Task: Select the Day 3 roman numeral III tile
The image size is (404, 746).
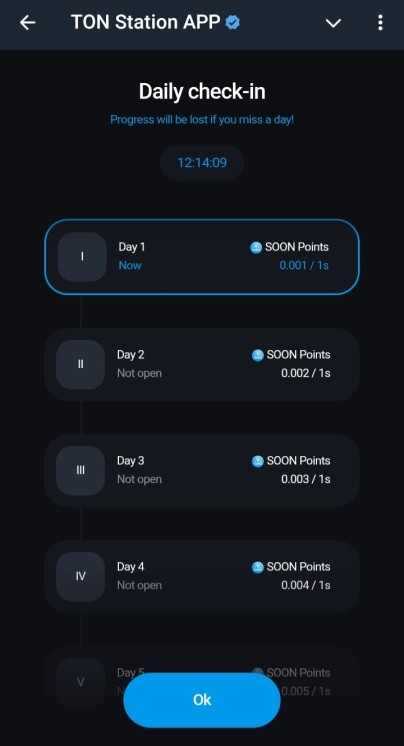Action: (x=80, y=471)
